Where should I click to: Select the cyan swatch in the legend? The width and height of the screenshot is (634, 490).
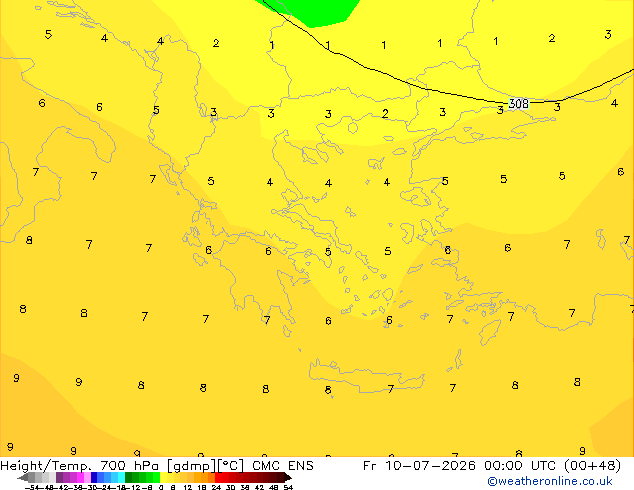(x=121, y=478)
